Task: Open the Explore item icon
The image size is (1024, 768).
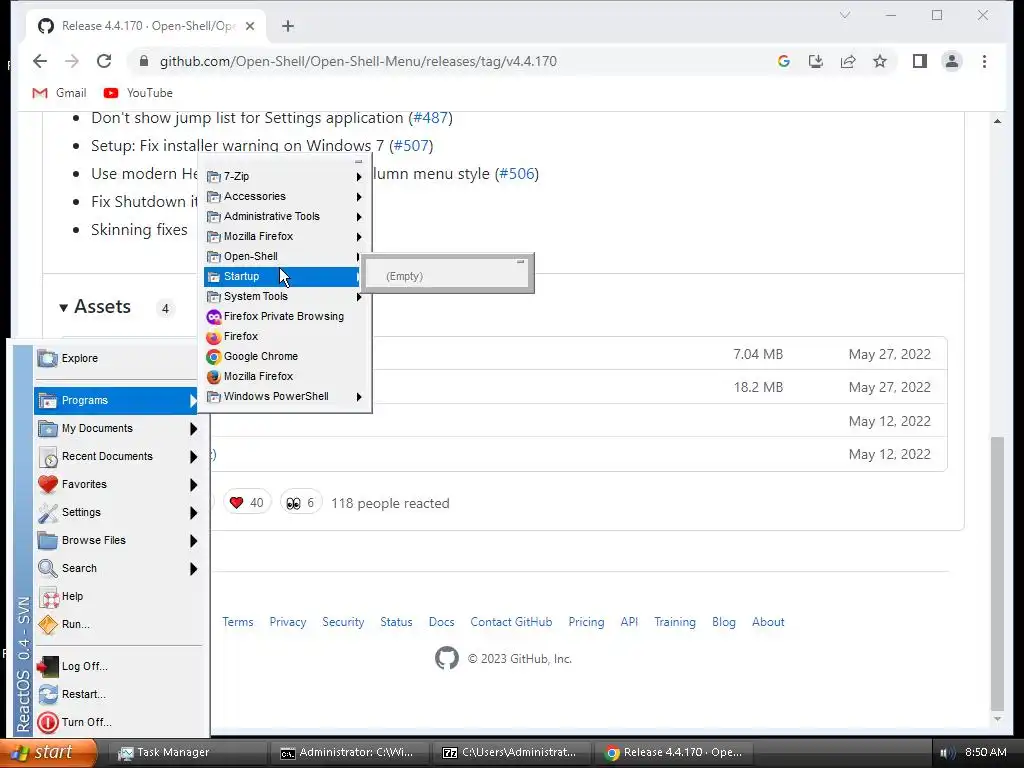Action: (x=47, y=359)
